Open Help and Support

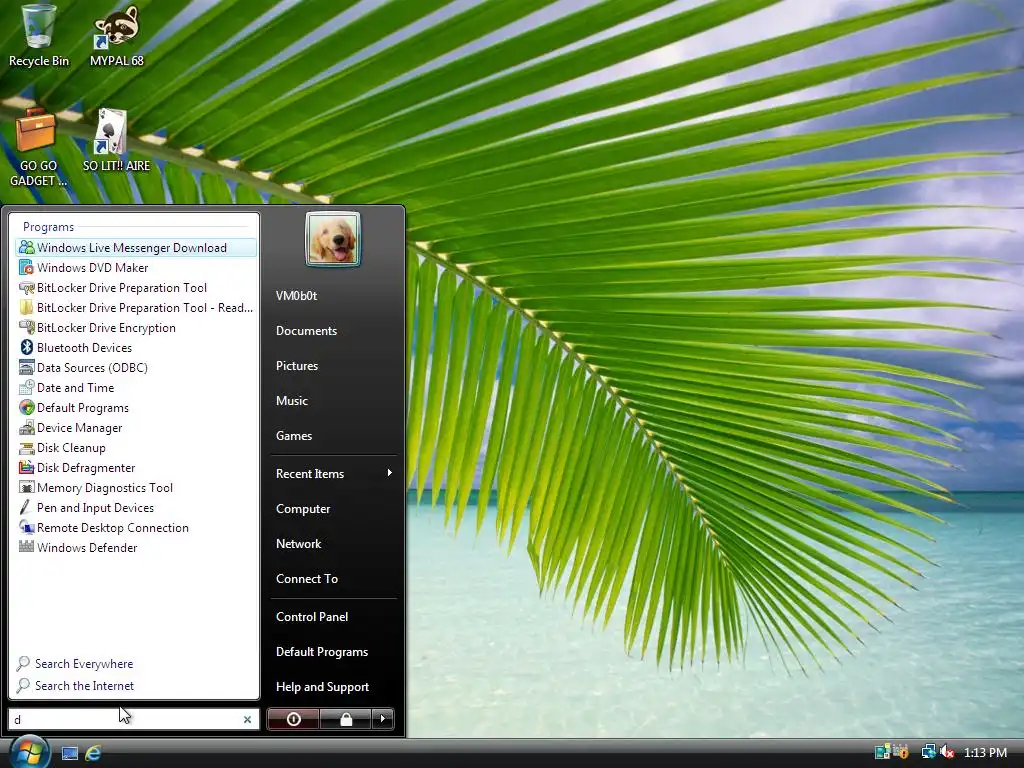click(x=323, y=687)
